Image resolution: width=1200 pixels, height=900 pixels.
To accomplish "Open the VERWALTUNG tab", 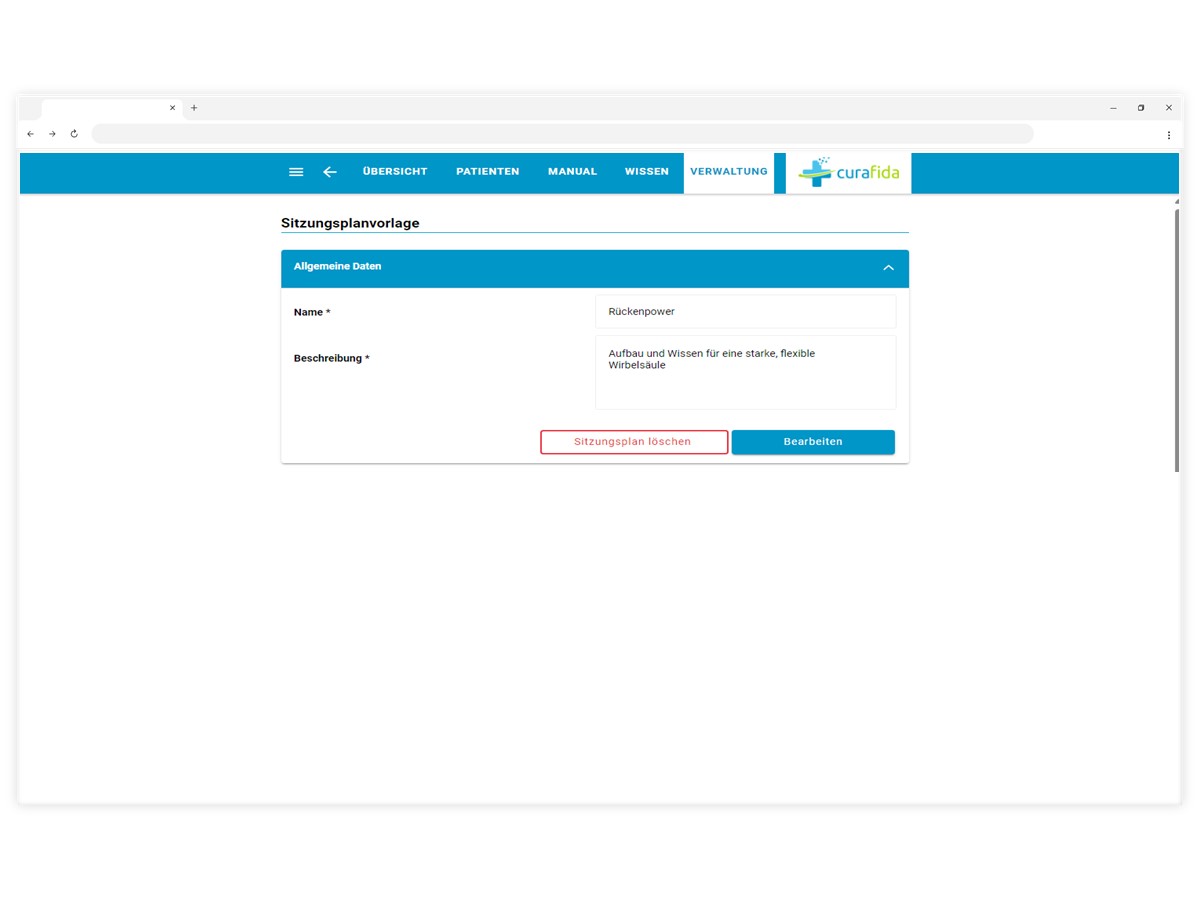I will [x=729, y=172].
